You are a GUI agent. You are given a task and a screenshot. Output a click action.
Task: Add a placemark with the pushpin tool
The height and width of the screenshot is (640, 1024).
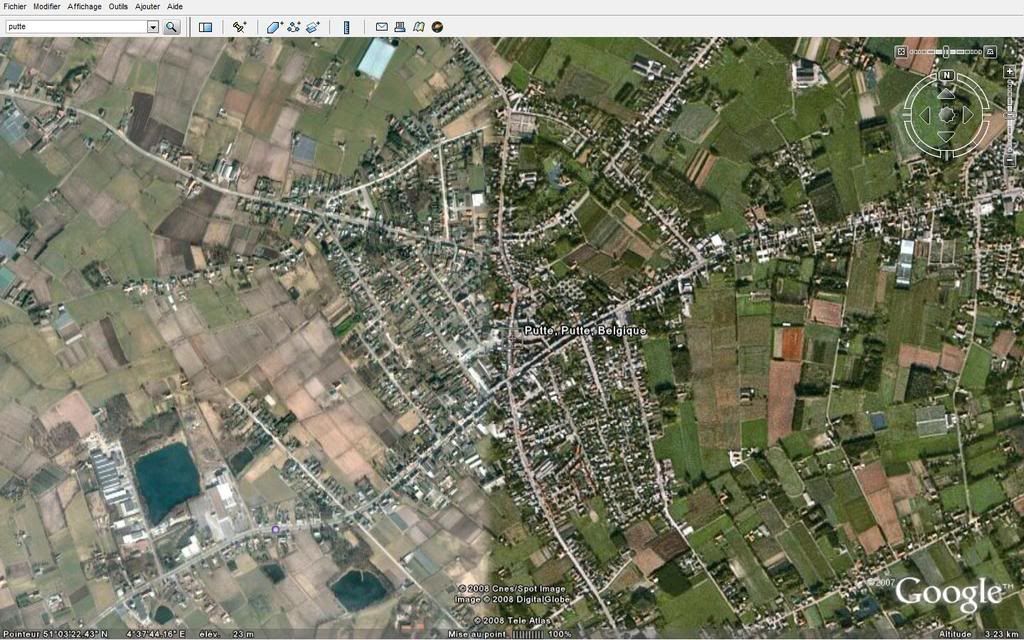pyautogui.click(x=239, y=27)
